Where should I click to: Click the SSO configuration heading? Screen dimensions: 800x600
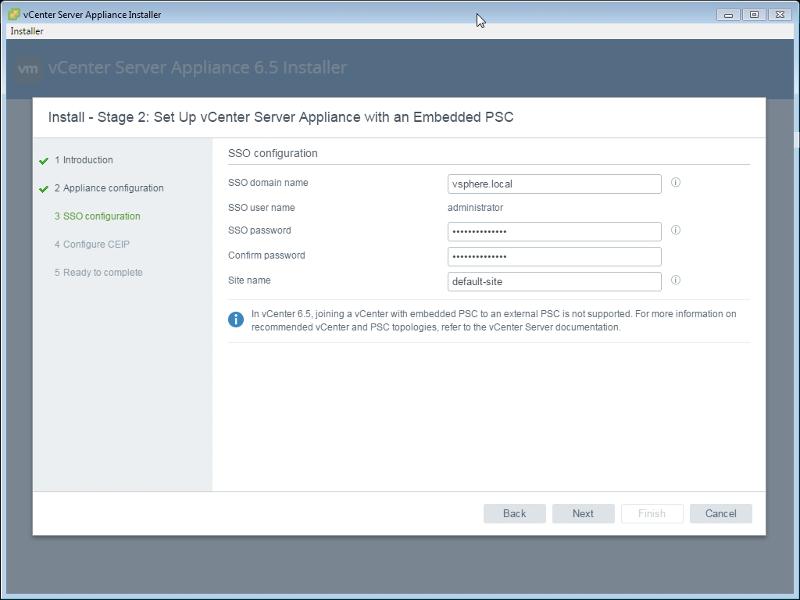point(272,153)
